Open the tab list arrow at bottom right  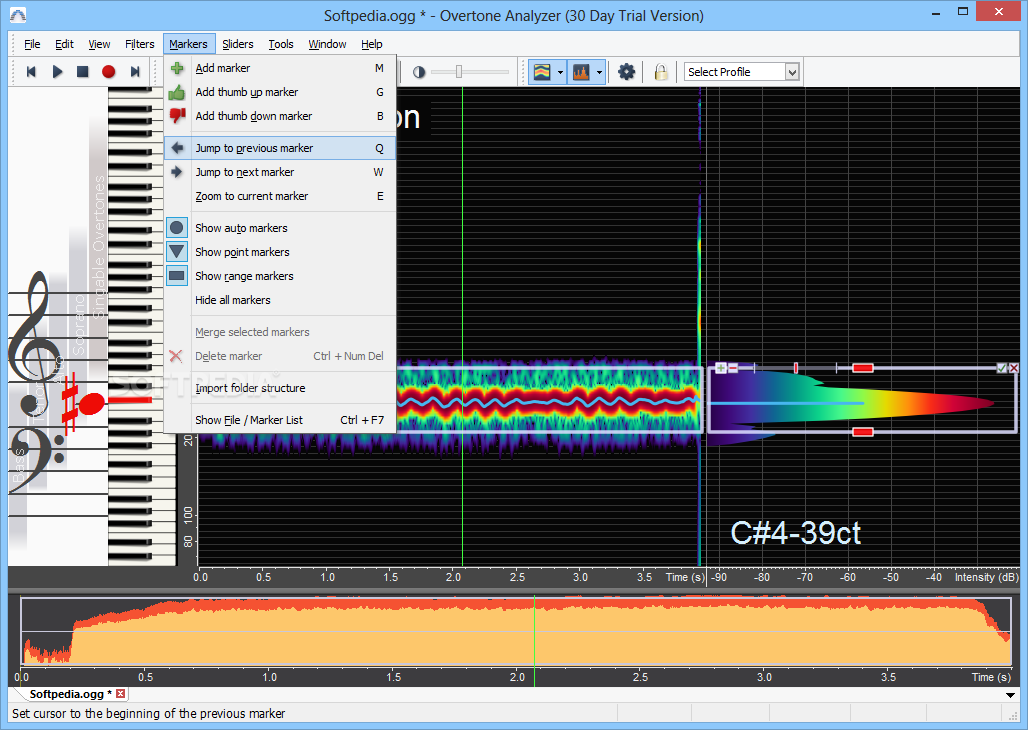point(1010,695)
